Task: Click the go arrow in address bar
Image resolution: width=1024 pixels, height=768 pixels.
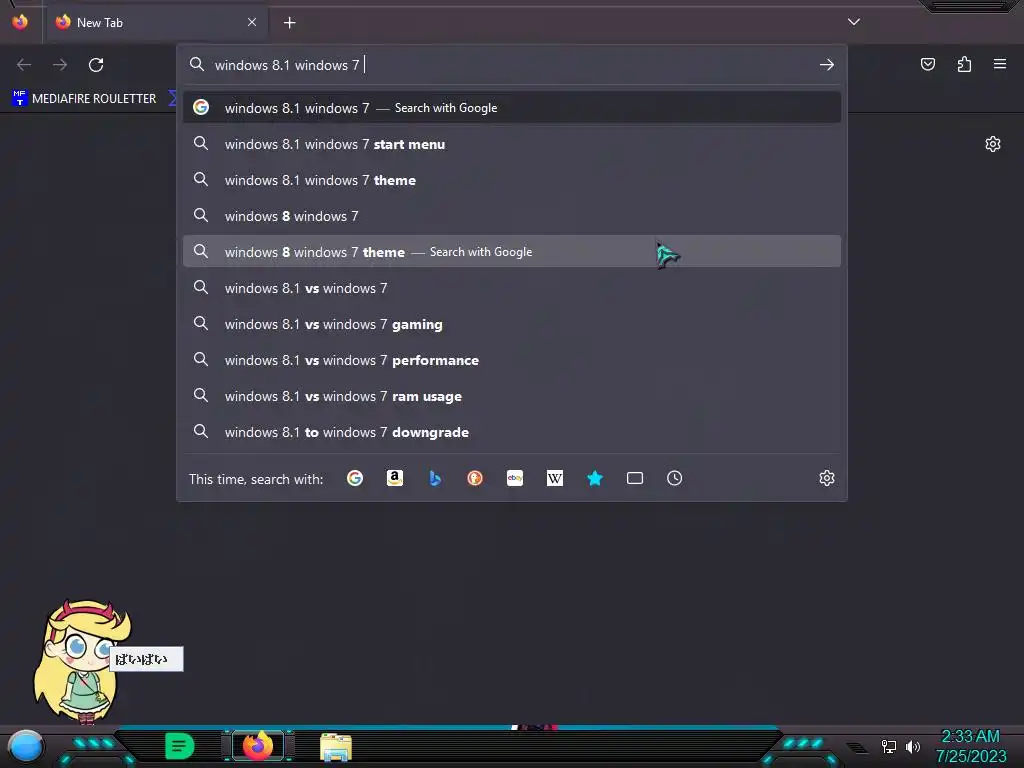Action: coord(827,65)
